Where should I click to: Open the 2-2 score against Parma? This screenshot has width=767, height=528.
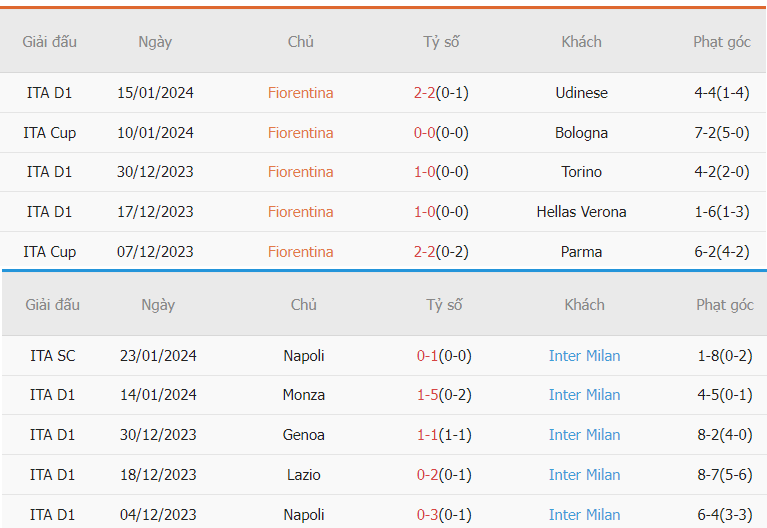424,252
